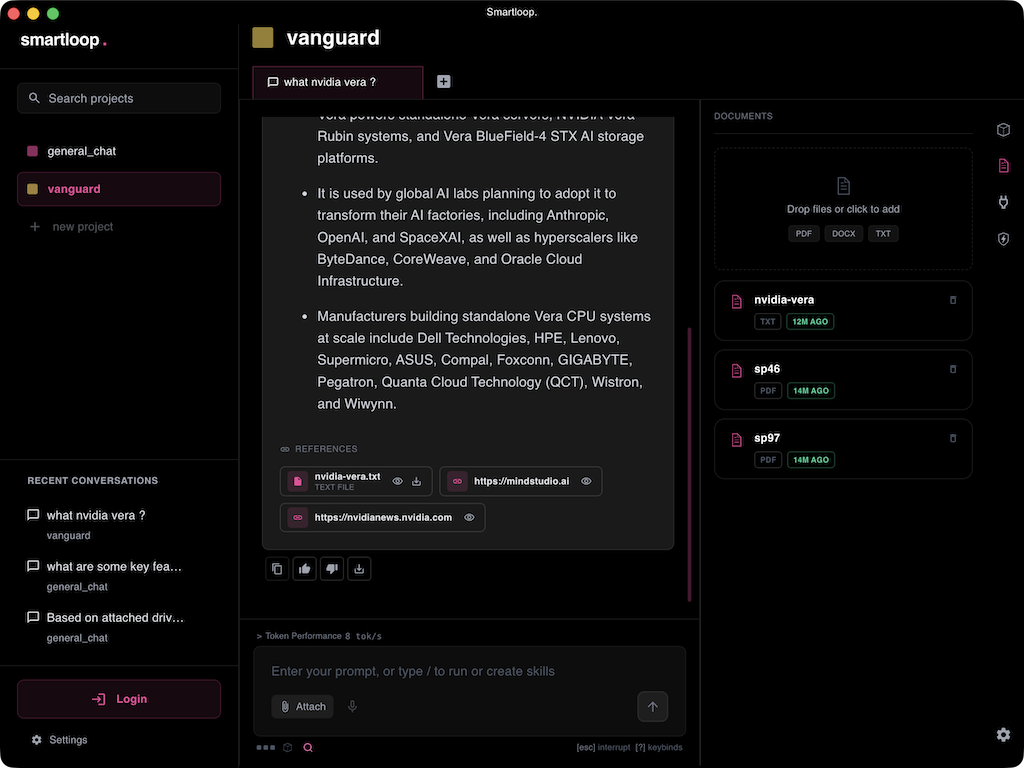Screen dimensions: 1024x768
Task: Open the shield bolt icon in right rail
Action: click(1004, 239)
